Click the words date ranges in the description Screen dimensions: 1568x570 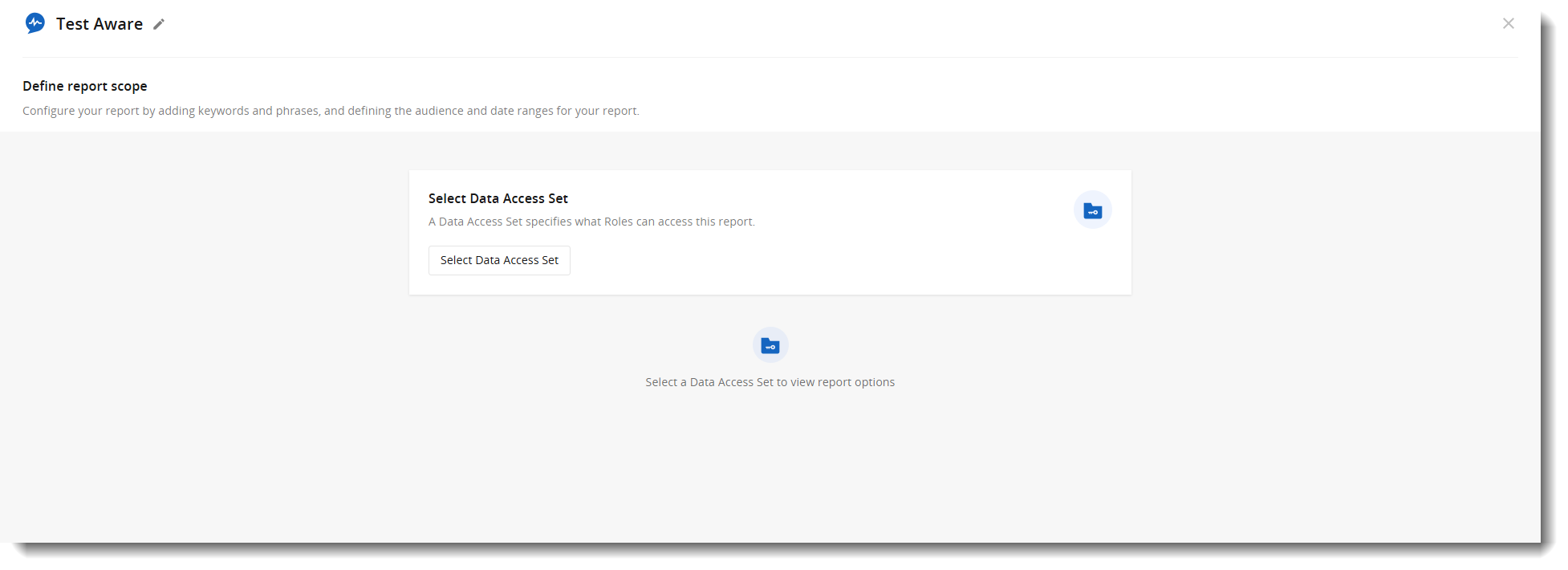(522, 111)
